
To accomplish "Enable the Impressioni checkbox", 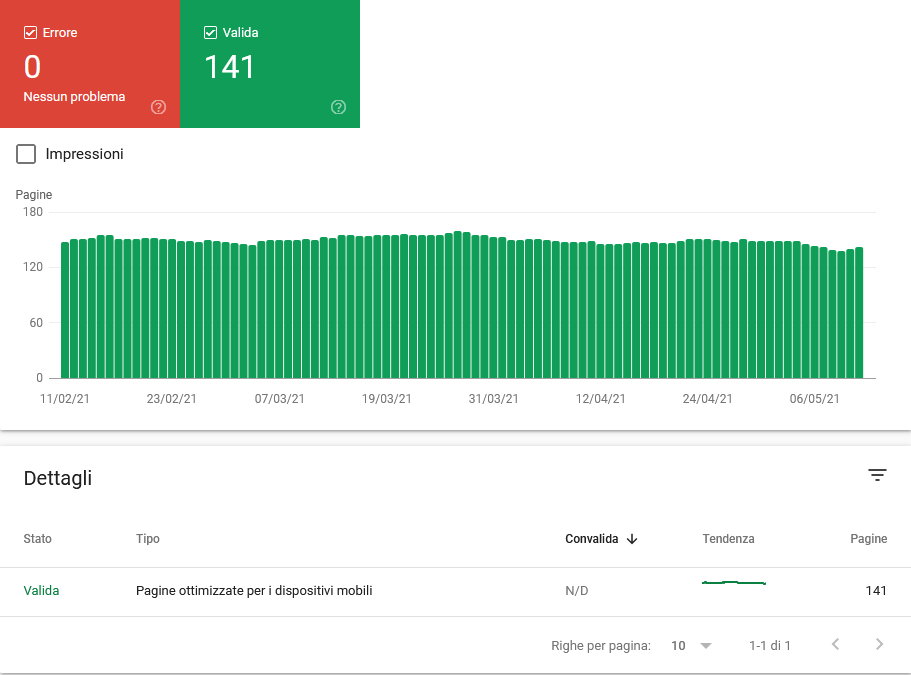I will tap(26, 154).
